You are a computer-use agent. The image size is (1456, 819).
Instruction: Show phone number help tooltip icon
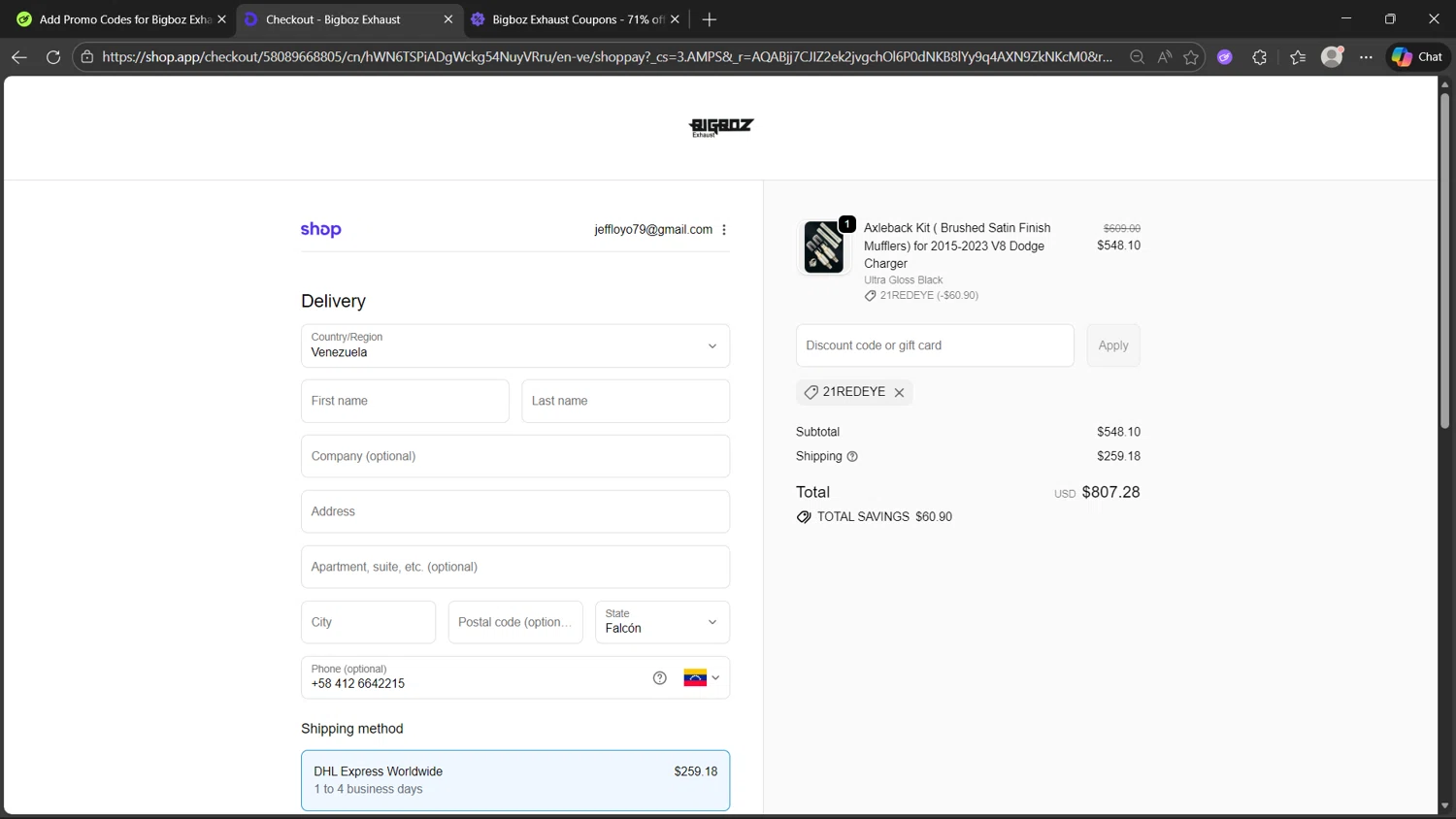[660, 678]
